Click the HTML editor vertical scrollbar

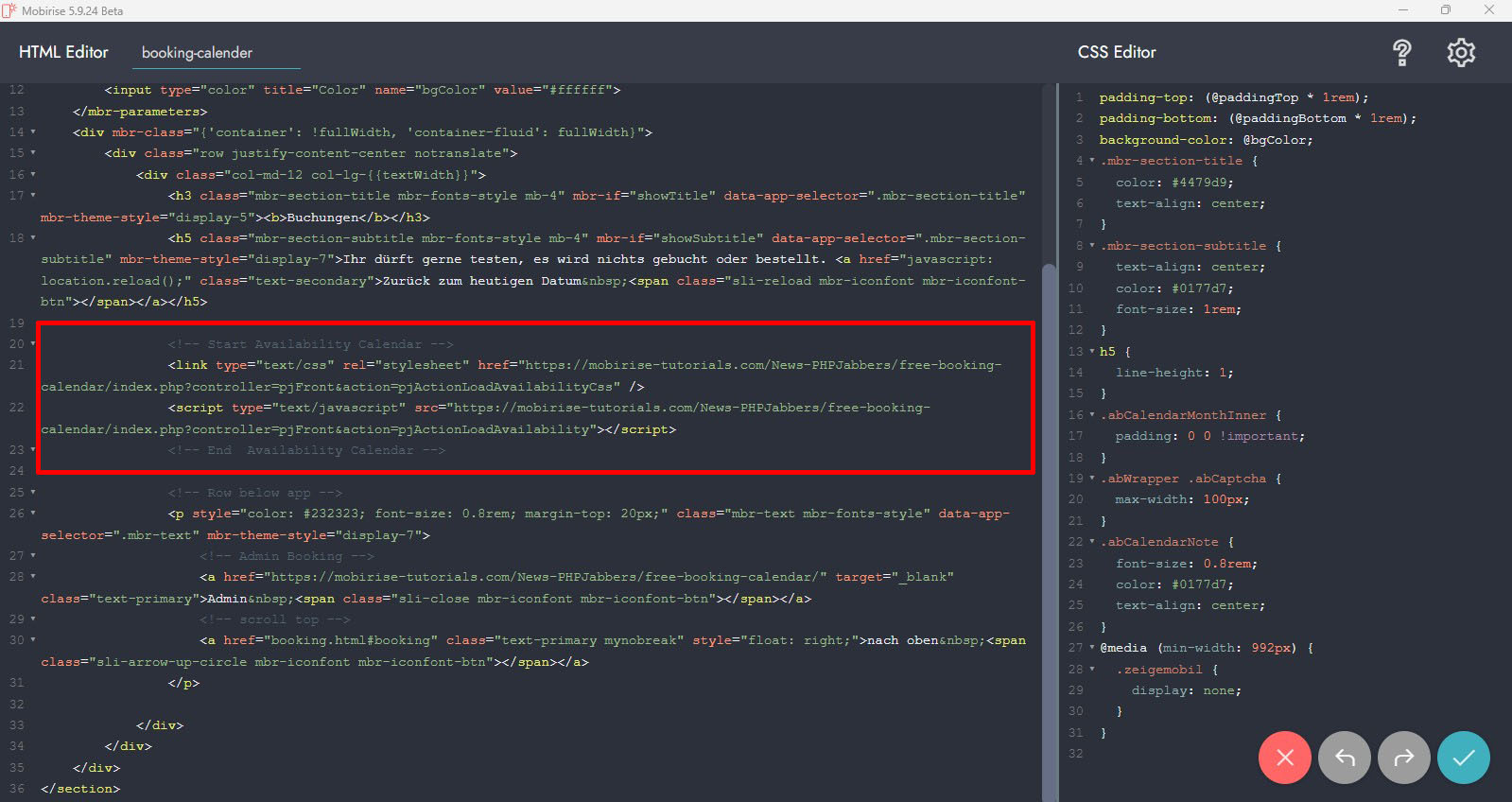1049,473
